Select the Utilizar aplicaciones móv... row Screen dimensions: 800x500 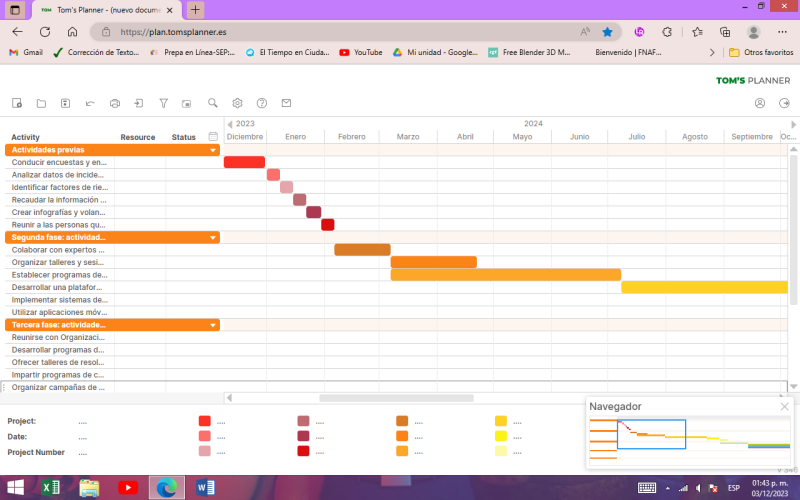tap(60, 312)
